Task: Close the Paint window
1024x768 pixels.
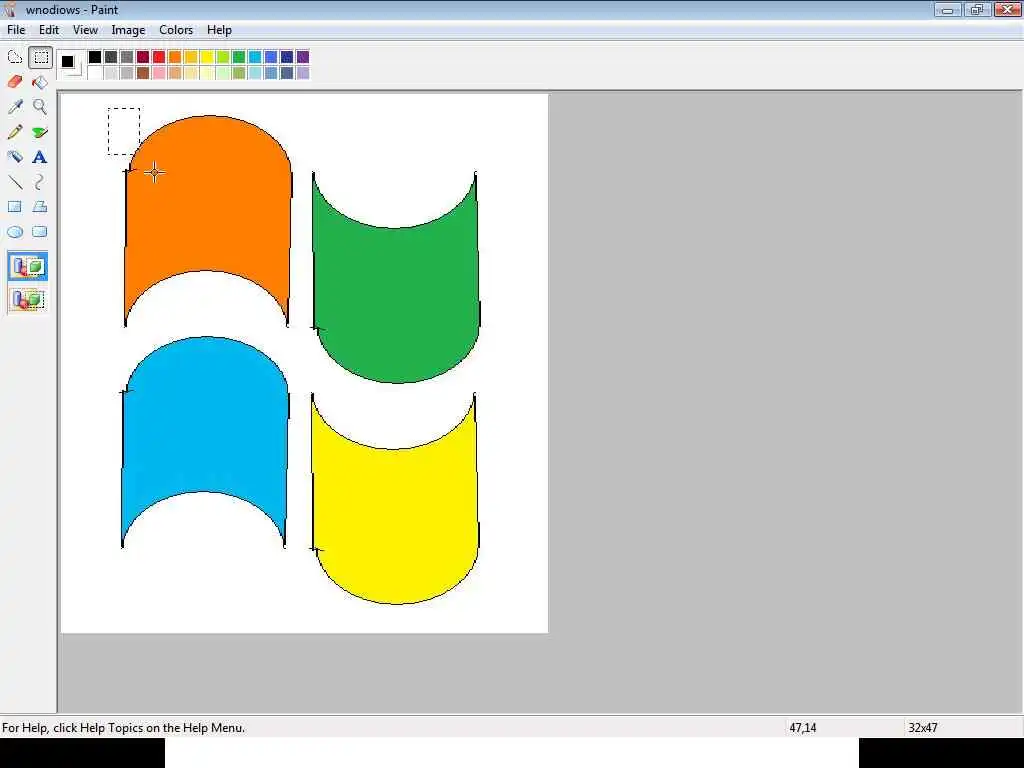Action: pos(1008,10)
